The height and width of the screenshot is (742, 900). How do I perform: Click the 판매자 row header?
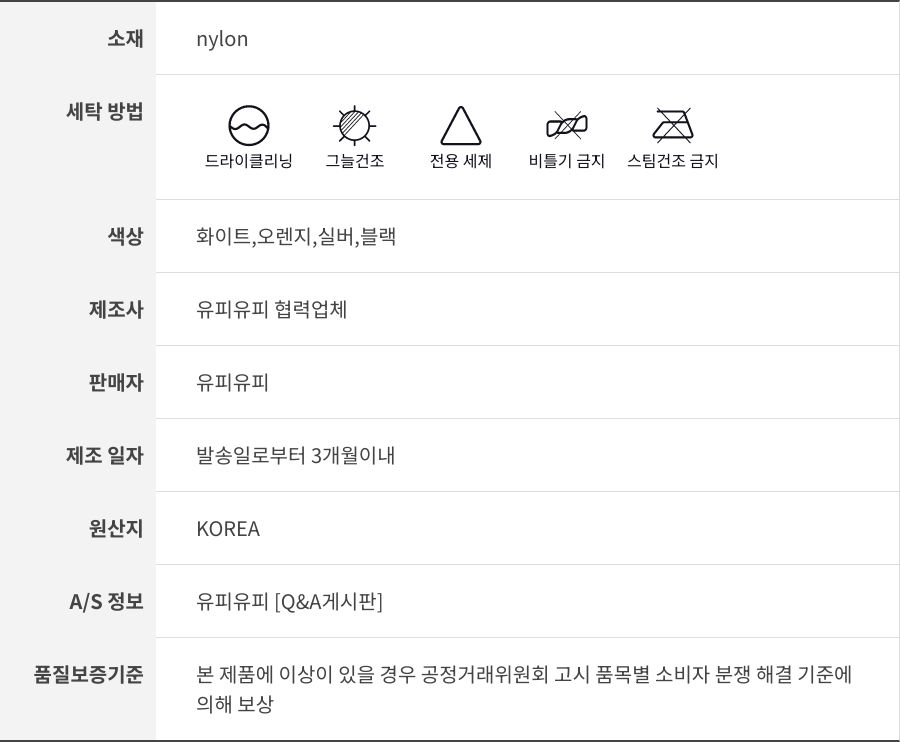(x=115, y=383)
